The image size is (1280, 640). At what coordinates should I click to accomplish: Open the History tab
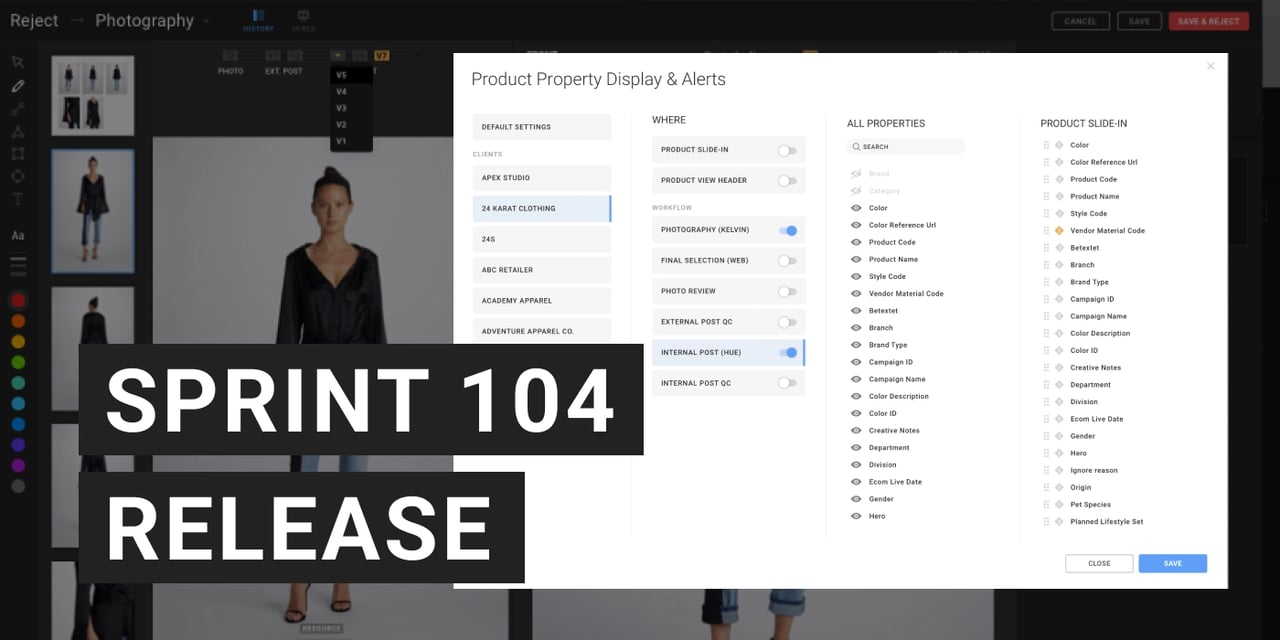258,21
